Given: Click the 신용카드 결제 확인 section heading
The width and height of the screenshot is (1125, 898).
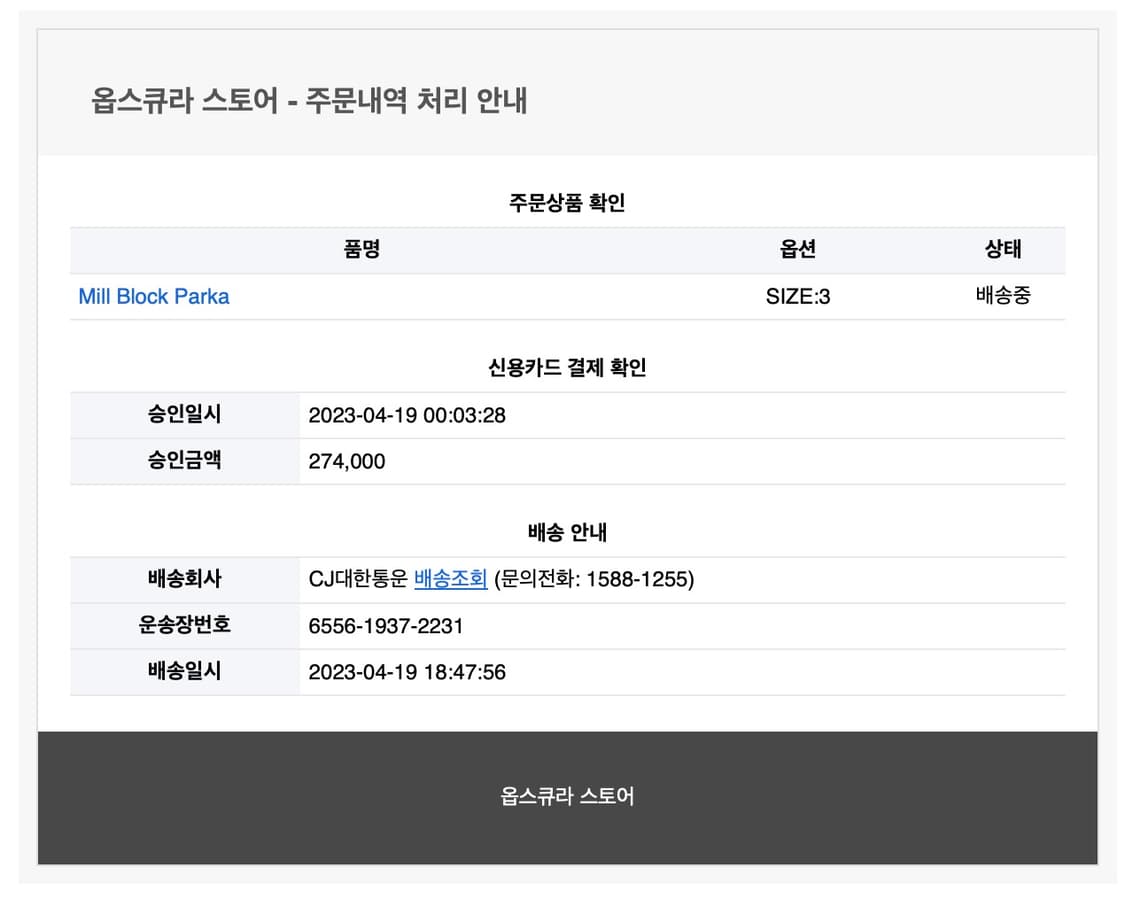Looking at the screenshot, I should pyautogui.click(x=567, y=368).
